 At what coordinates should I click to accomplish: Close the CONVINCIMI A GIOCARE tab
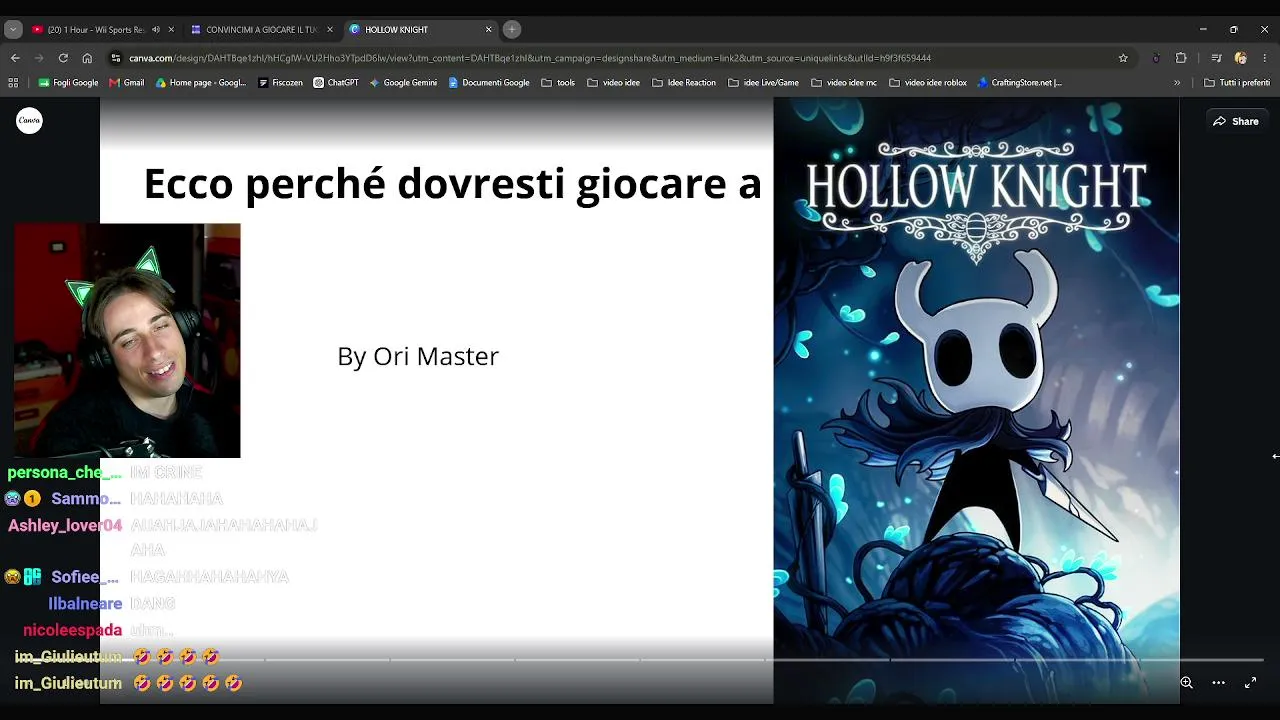(330, 30)
